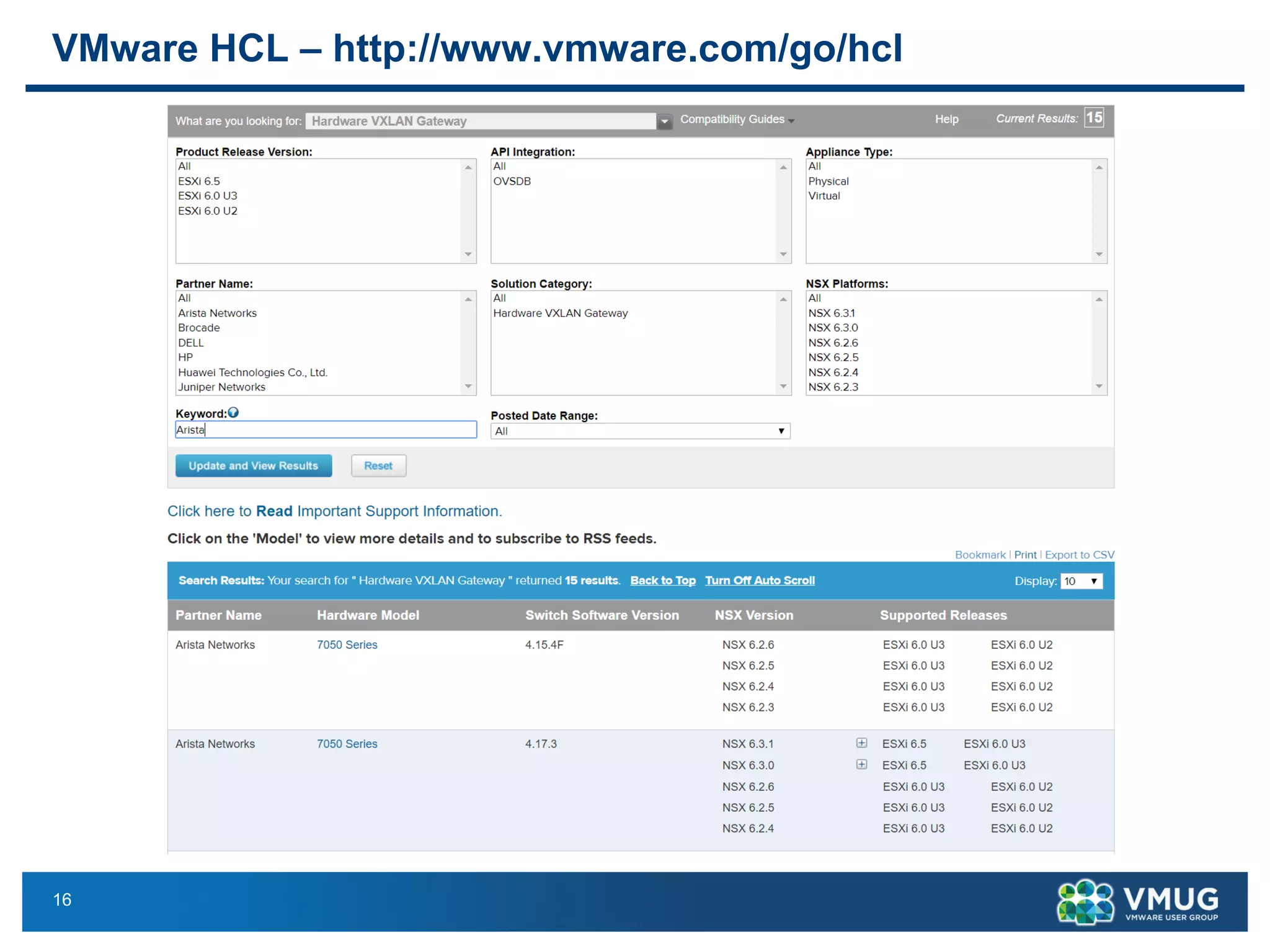Viewport: 1270px width, 952px height.
Task: Select All in Appliance Type list
Action: click(x=815, y=167)
